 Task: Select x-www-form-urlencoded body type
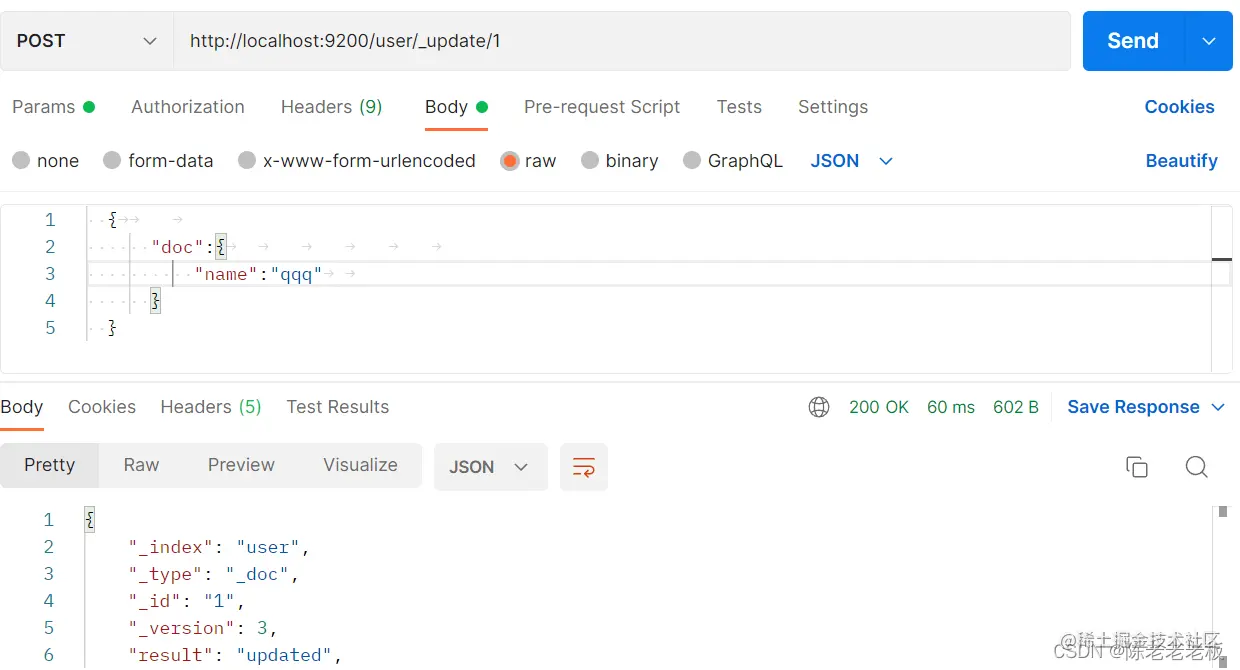(x=357, y=161)
